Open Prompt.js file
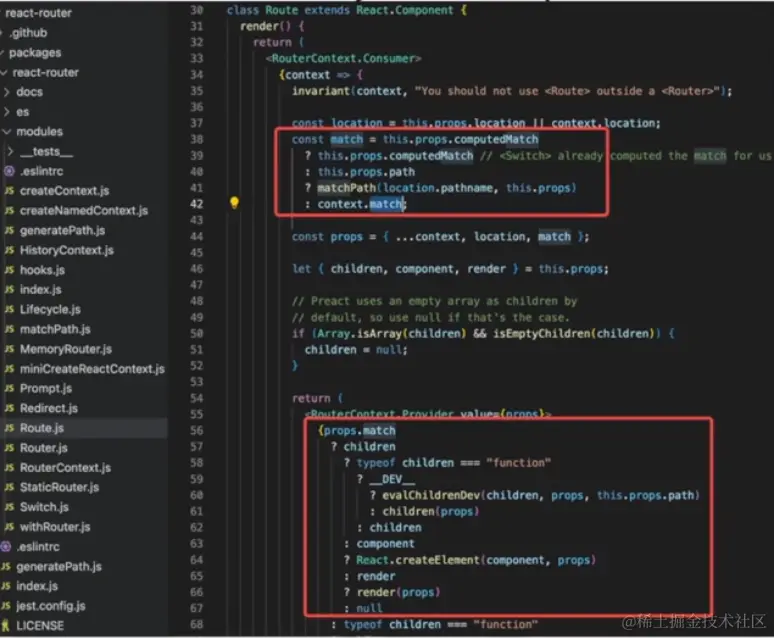Screen dimensions: 774x638 coord(46,388)
